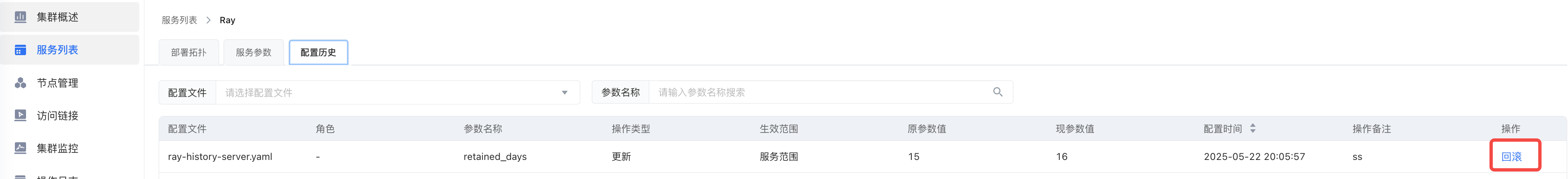
Task: Focus the 参数名称 search input
Action: tap(819, 92)
